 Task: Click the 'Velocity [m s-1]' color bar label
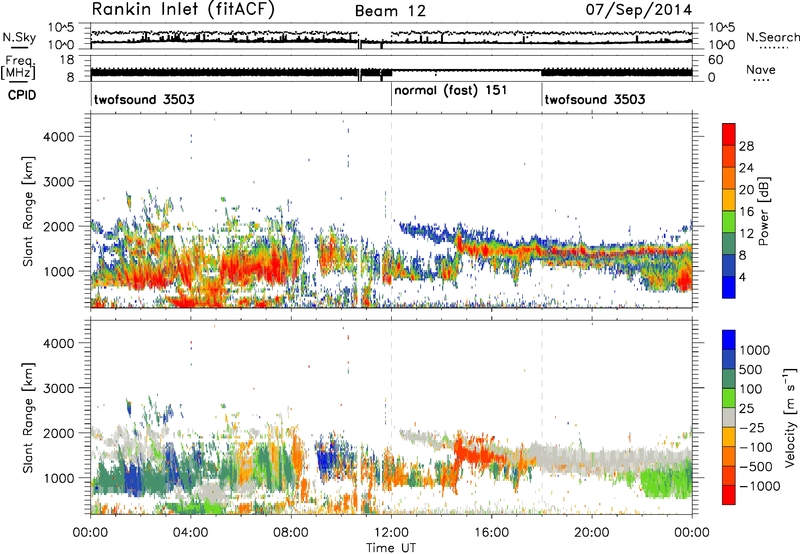[790, 417]
